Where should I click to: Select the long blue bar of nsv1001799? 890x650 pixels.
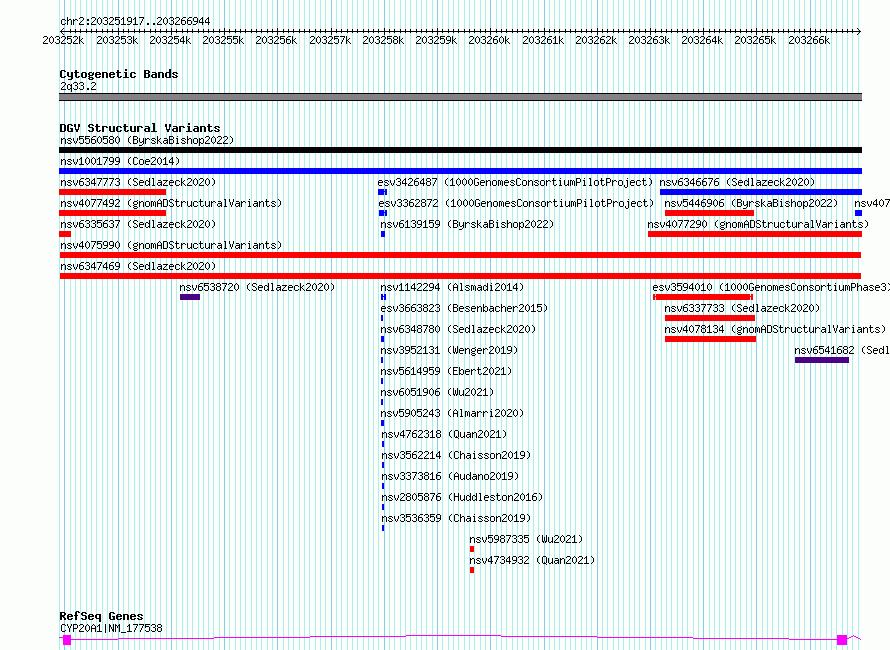[x=460, y=171]
